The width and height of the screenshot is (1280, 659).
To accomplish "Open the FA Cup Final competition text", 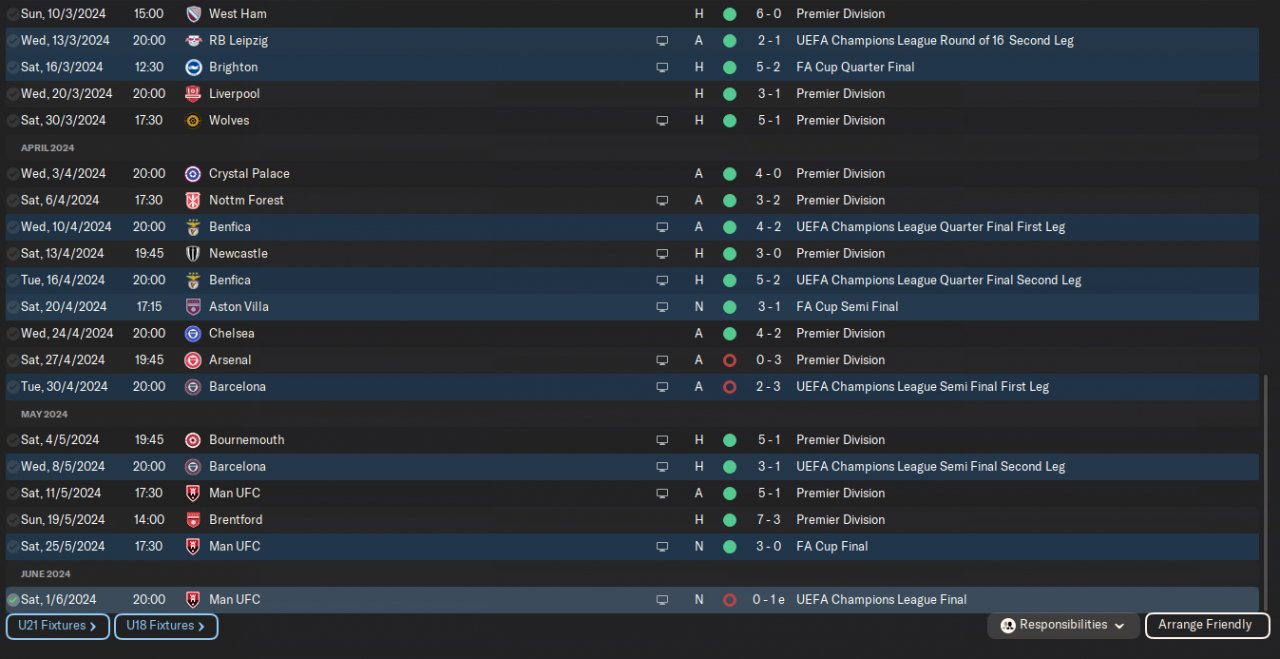I will pos(831,547).
